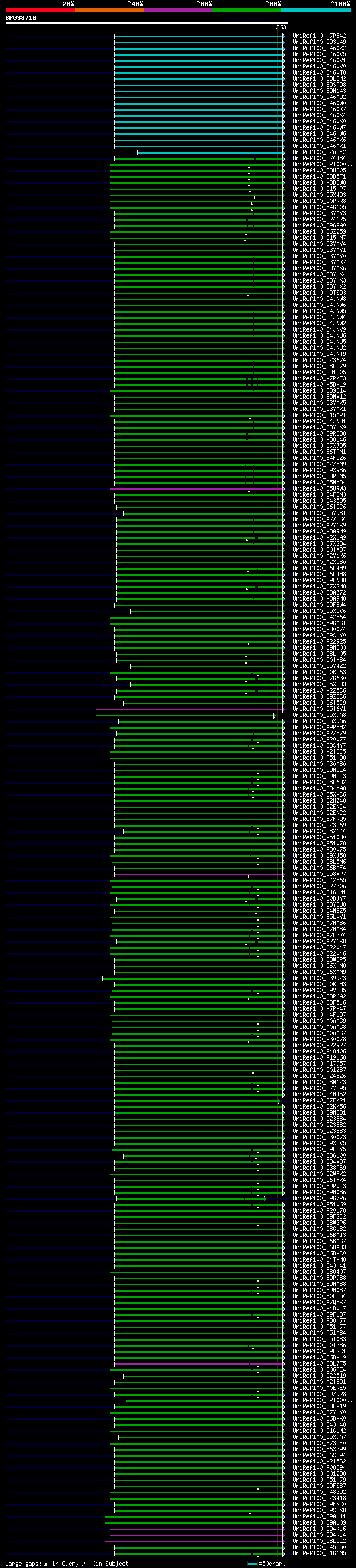The height and width of the screenshot is (1568, 356).
Task: Click the cyan alignment bar for Q2ACE2
Action: pyautogui.click(x=211, y=152)
